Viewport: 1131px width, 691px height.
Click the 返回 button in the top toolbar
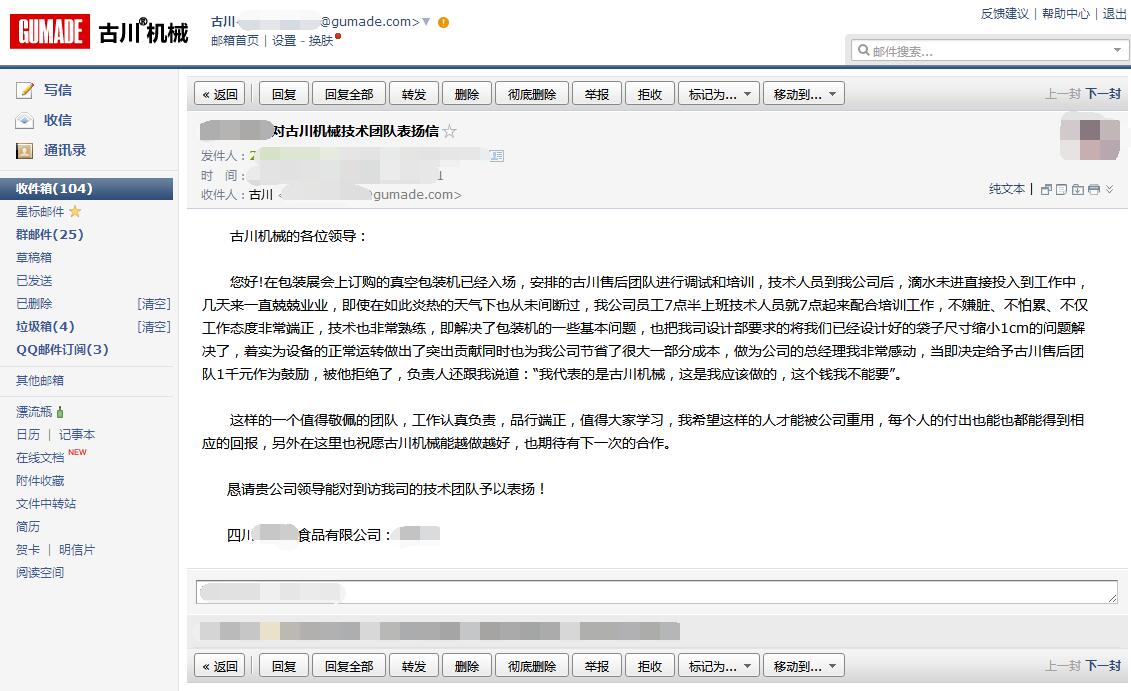pos(220,94)
